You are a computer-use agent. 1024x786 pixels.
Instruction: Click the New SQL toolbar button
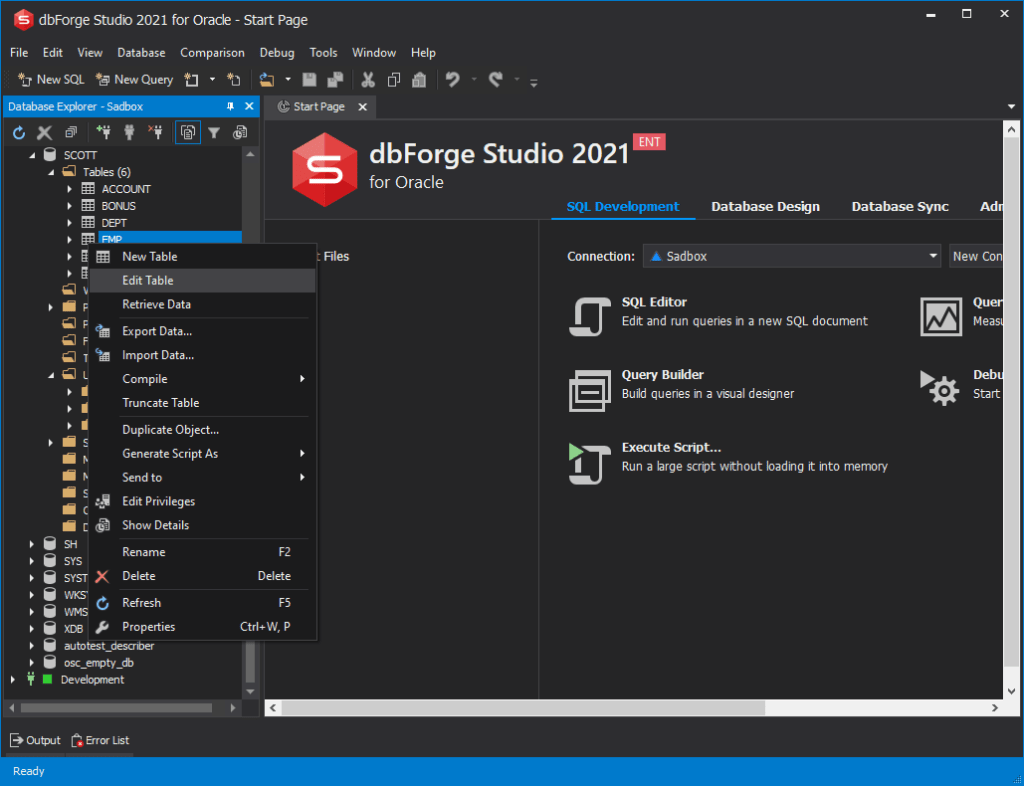pyautogui.click(x=51, y=80)
